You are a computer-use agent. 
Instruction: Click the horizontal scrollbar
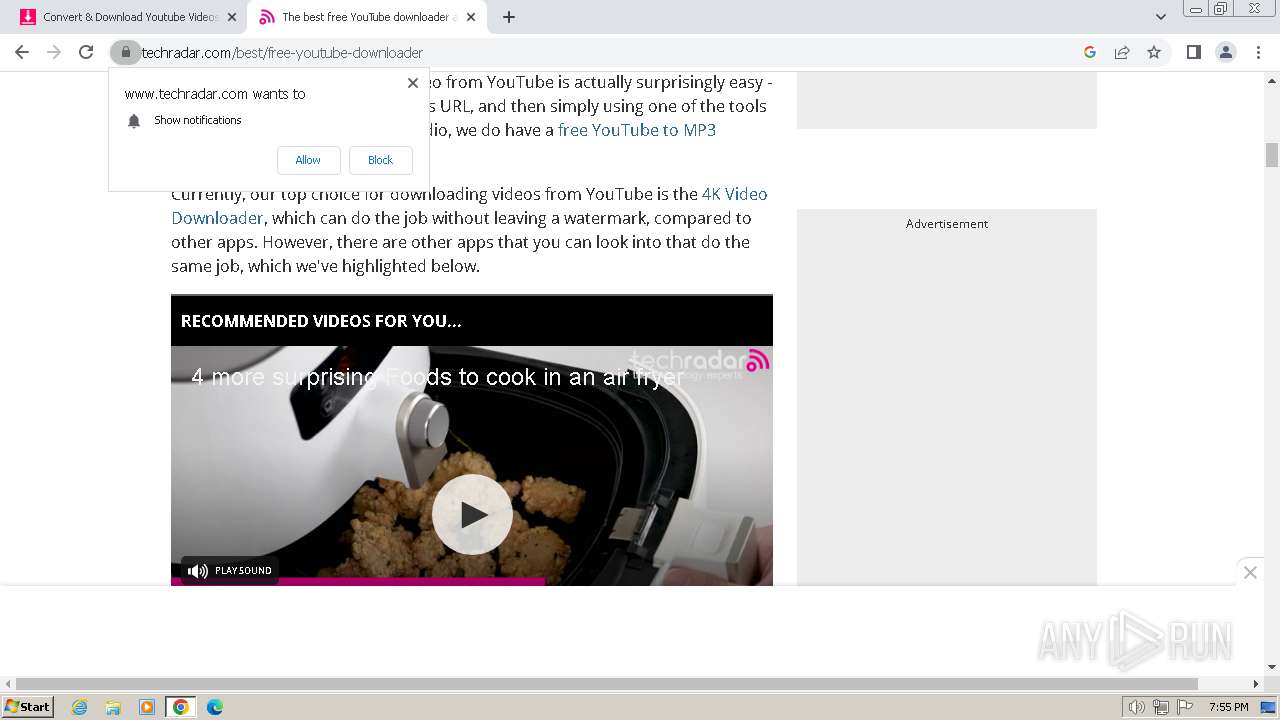(x=607, y=684)
